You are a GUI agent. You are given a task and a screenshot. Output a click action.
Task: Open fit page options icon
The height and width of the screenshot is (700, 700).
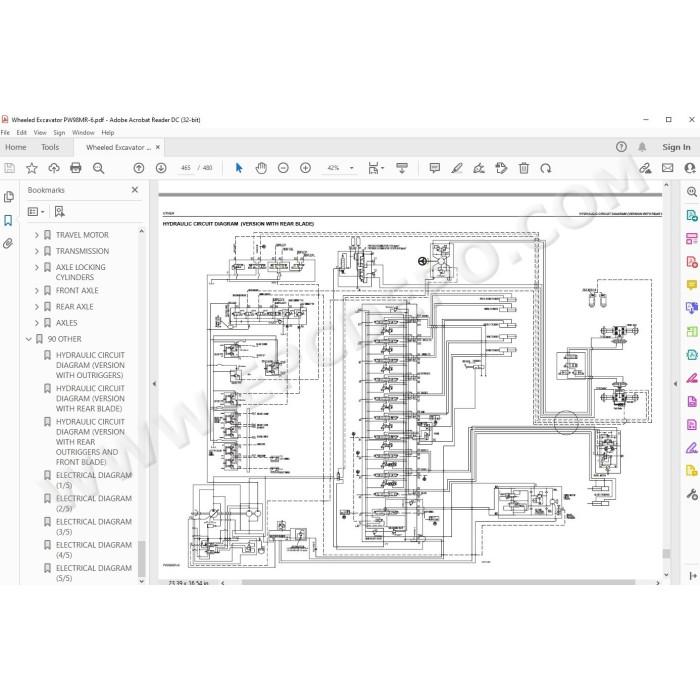point(375,168)
